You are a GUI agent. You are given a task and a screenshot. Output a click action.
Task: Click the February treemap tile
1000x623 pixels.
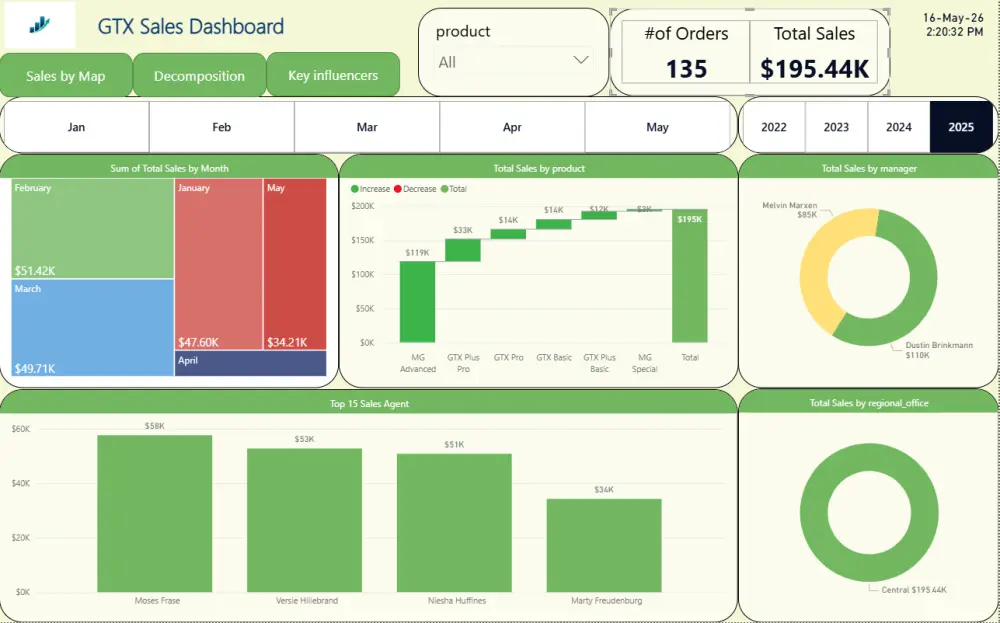point(92,228)
